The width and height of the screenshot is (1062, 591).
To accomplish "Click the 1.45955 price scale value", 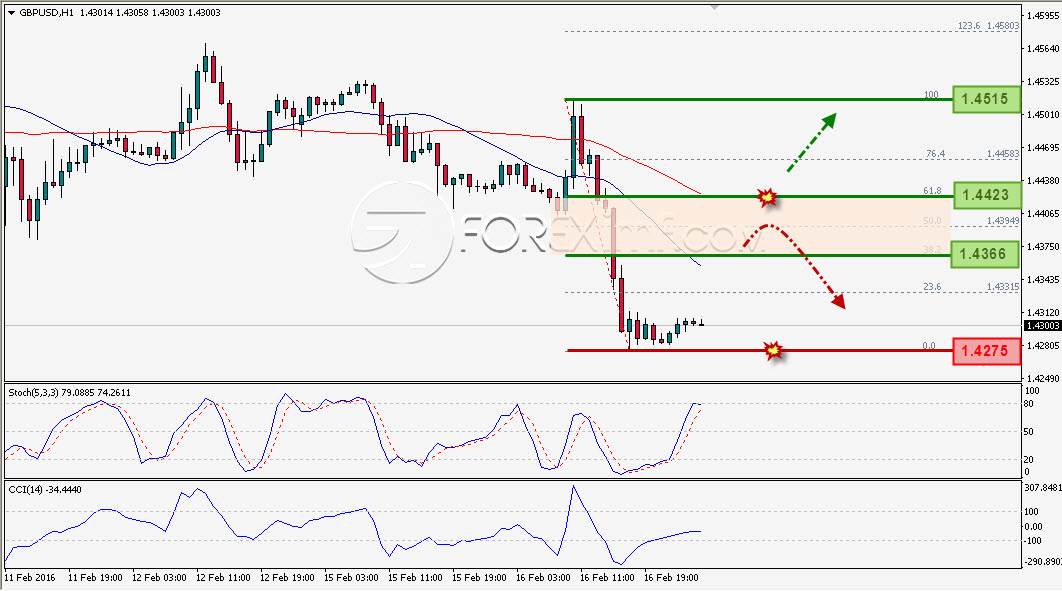I will click(x=1043, y=15).
